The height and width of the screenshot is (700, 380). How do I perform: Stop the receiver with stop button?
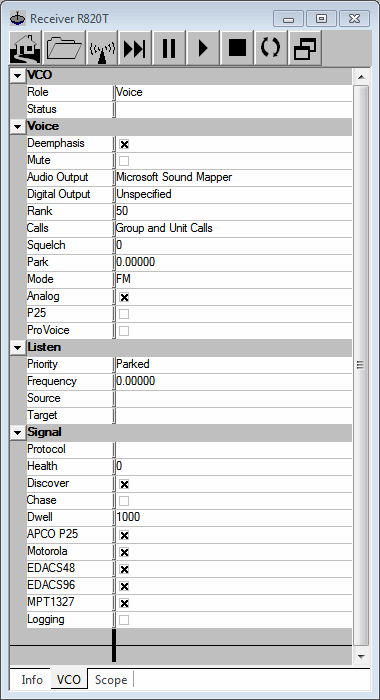237,48
